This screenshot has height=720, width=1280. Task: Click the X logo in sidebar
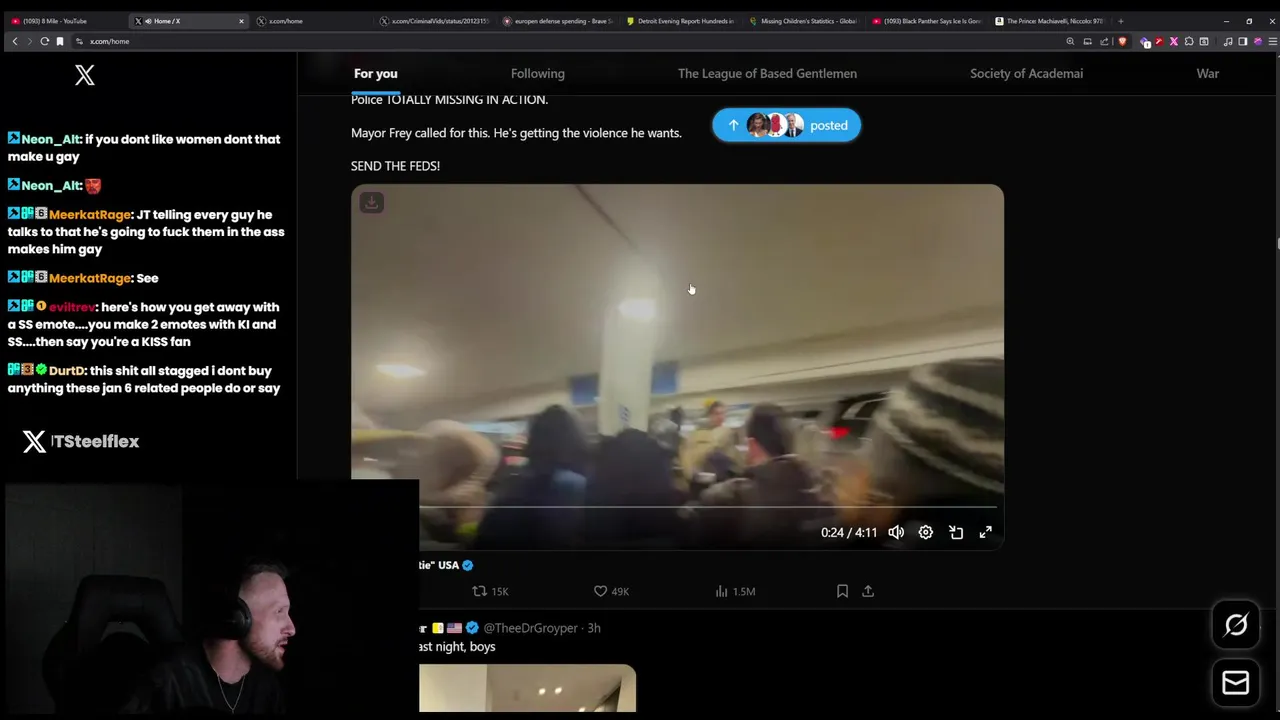(85, 75)
